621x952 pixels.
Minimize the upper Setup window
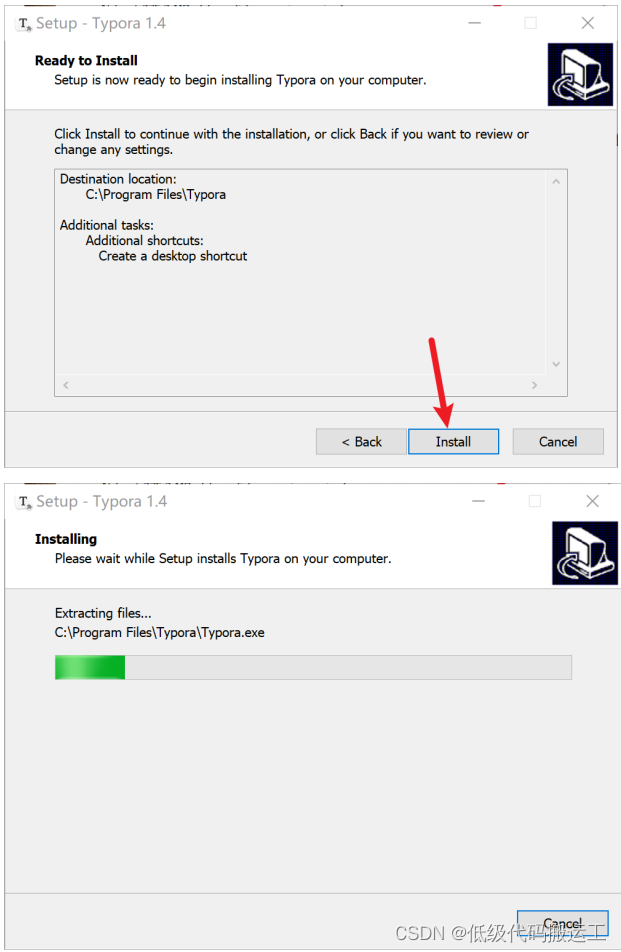(475, 23)
